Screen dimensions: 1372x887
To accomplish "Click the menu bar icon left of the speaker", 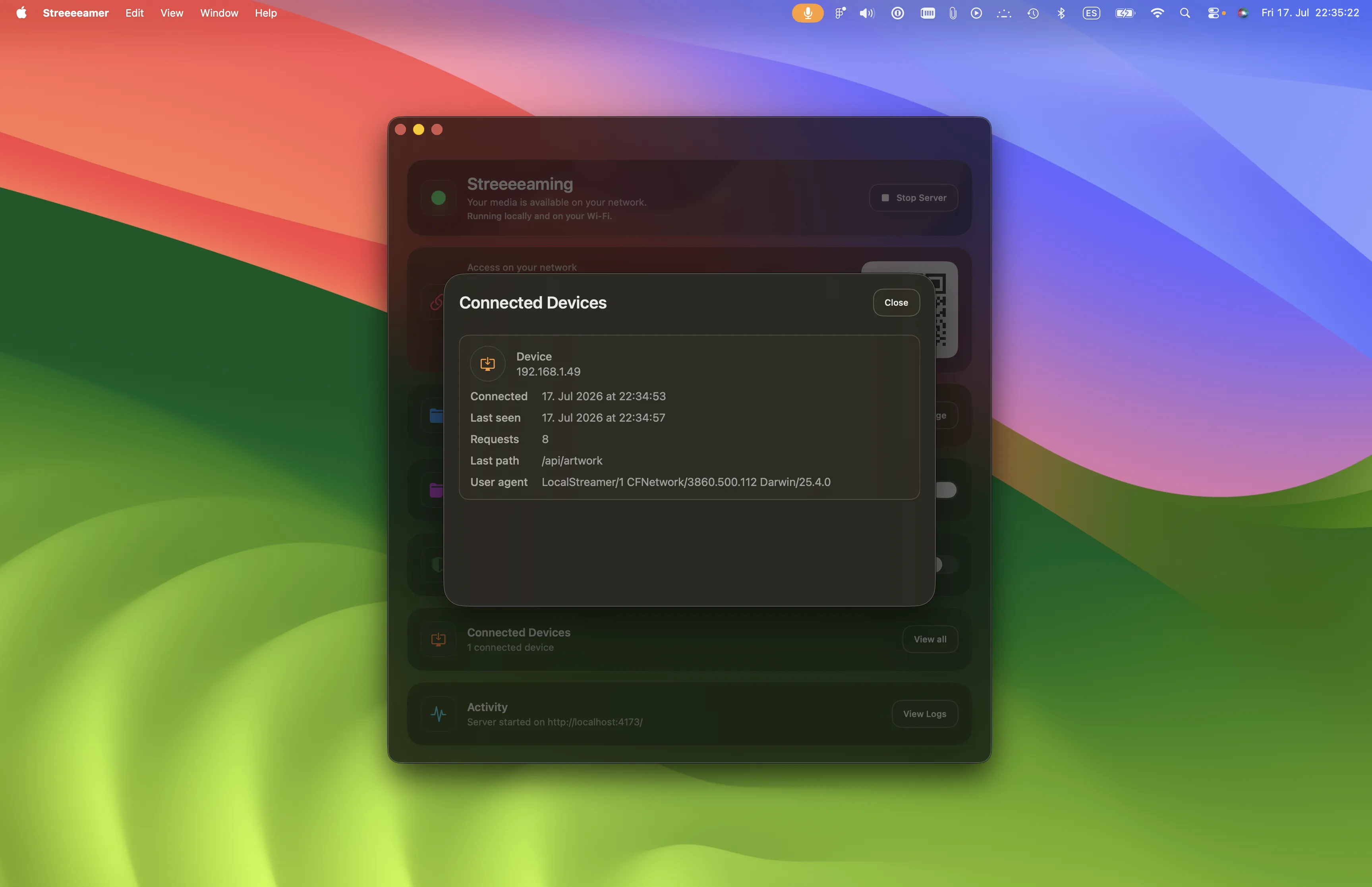I will (840, 13).
